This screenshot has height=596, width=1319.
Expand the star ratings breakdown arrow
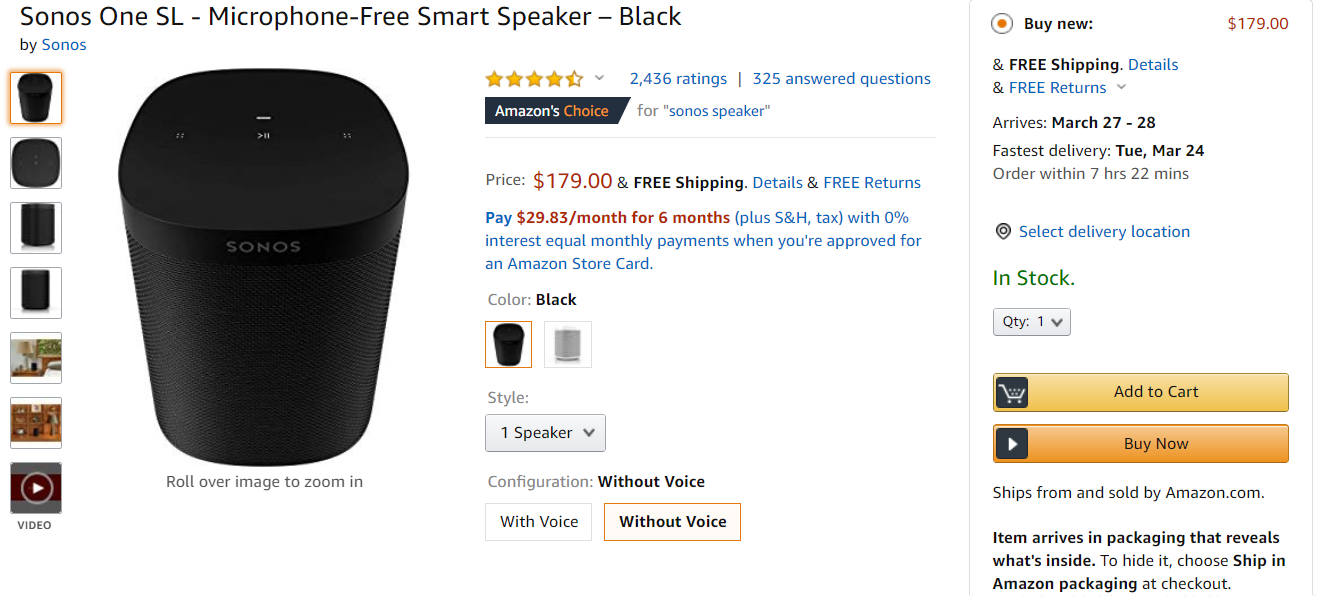[x=600, y=79]
